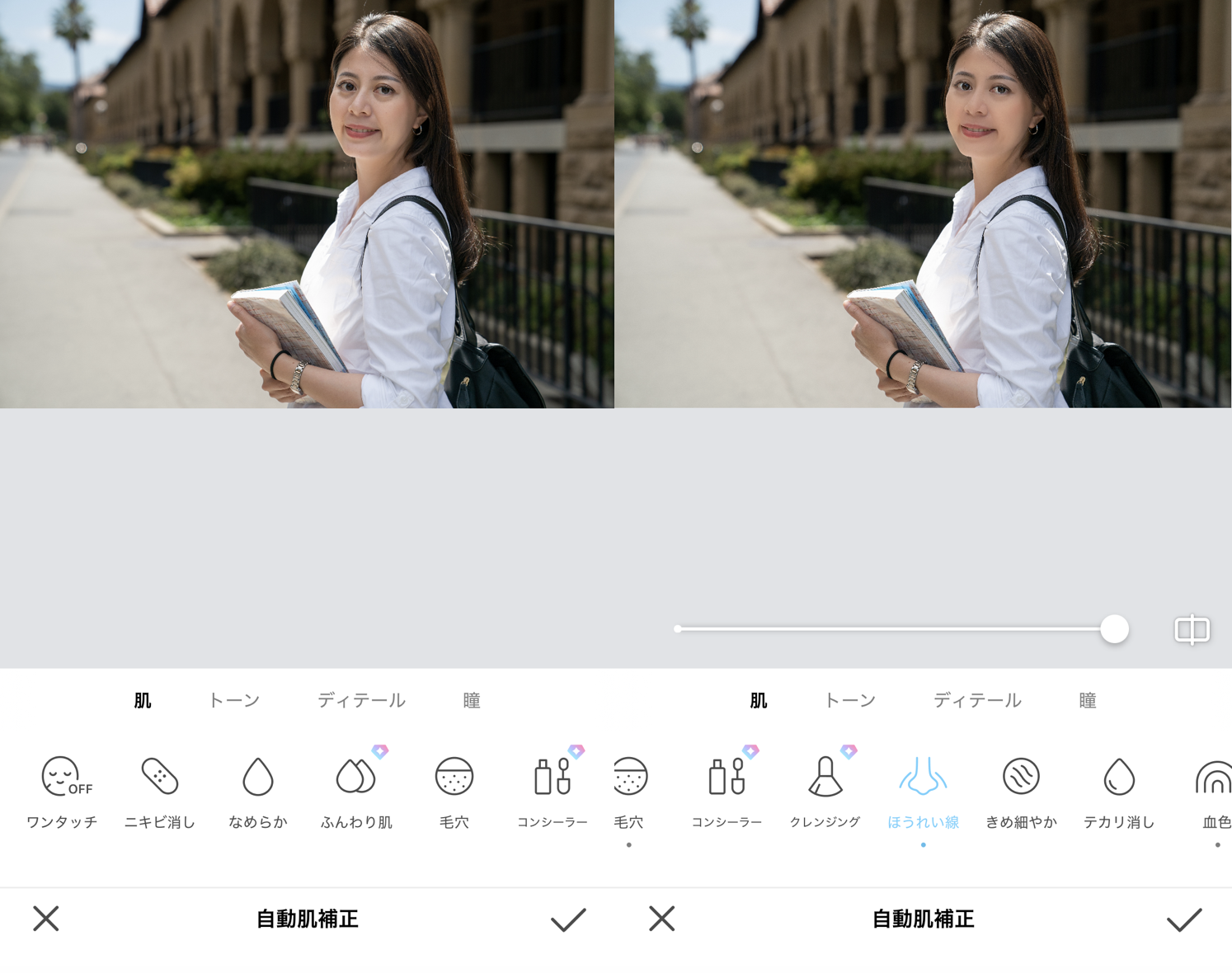
Task: Click the intensity slider's white handle
Action: [x=1114, y=629]
